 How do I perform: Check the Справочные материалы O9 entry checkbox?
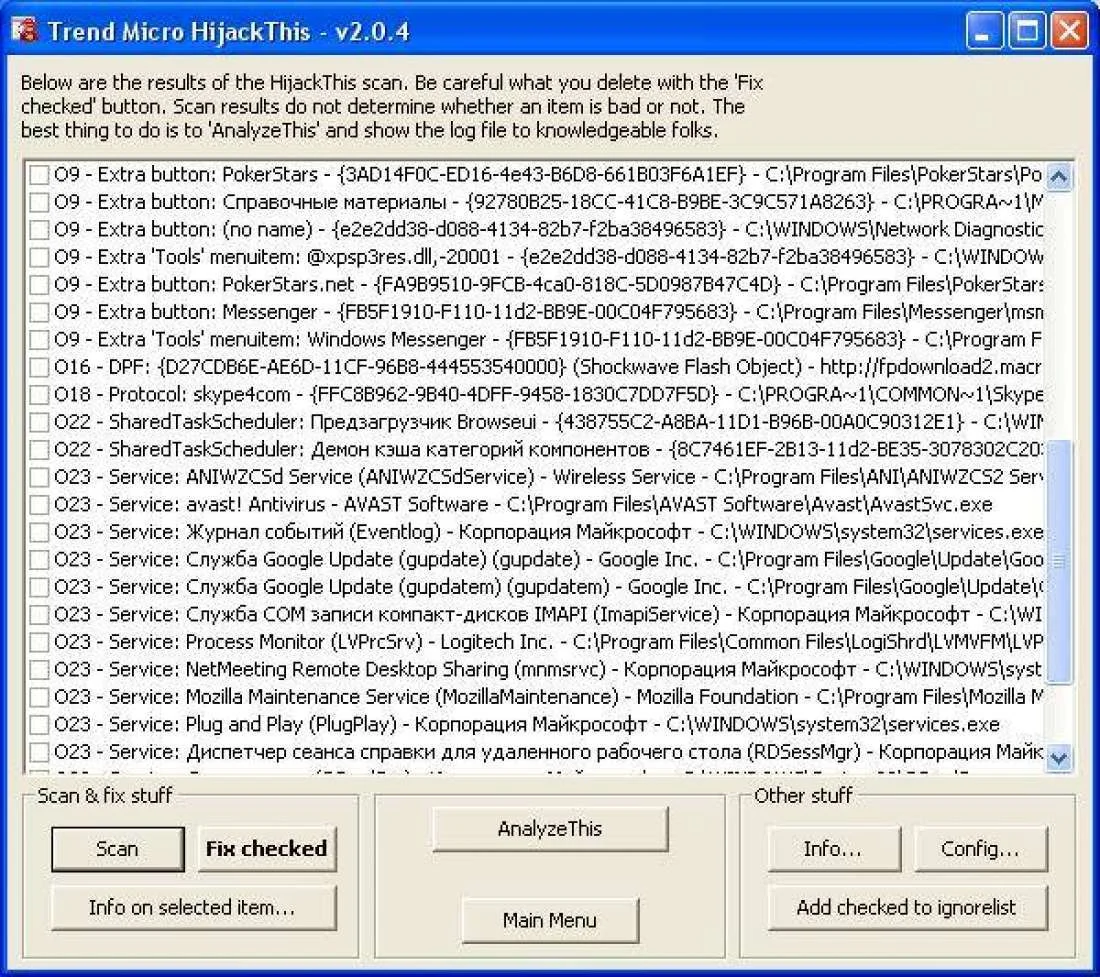[x=39, y=202]
